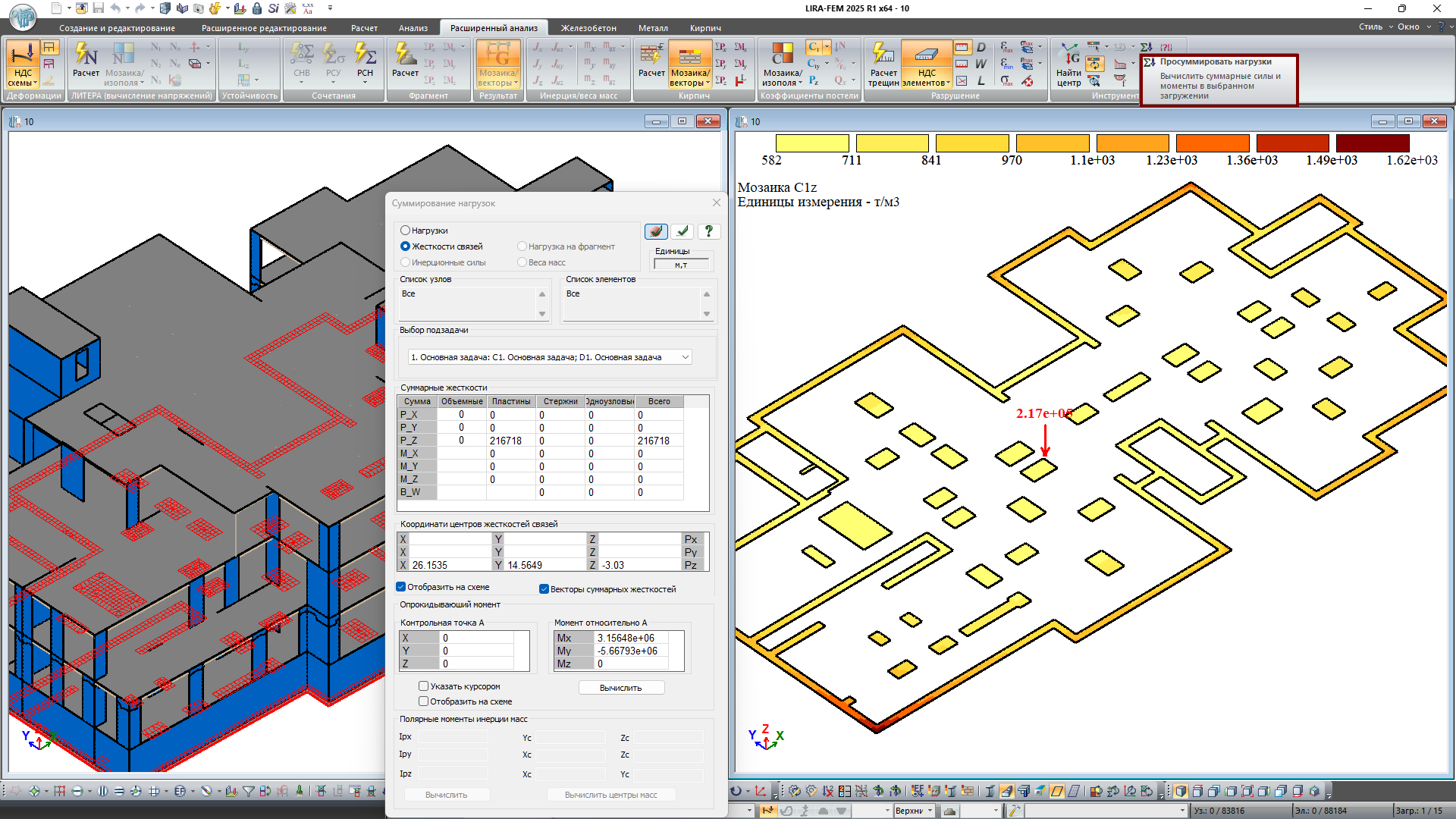Click the darkest red legend swatch
Image resolution: width=1456 pixels, height=819 pixels.
pyautogui.click(x=1372, y=143)
